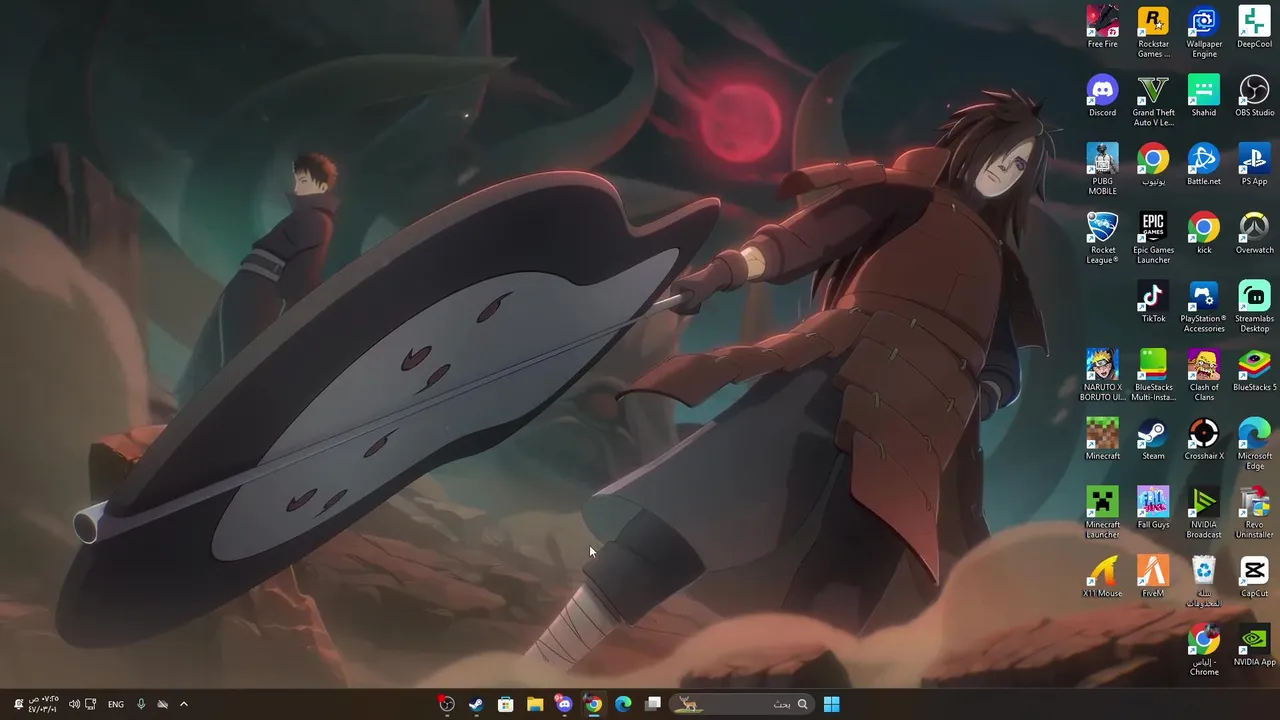The image size is (1280, 720).
Task: Select the Fall Guys desktop icon
Action: tap(1153, 509)
